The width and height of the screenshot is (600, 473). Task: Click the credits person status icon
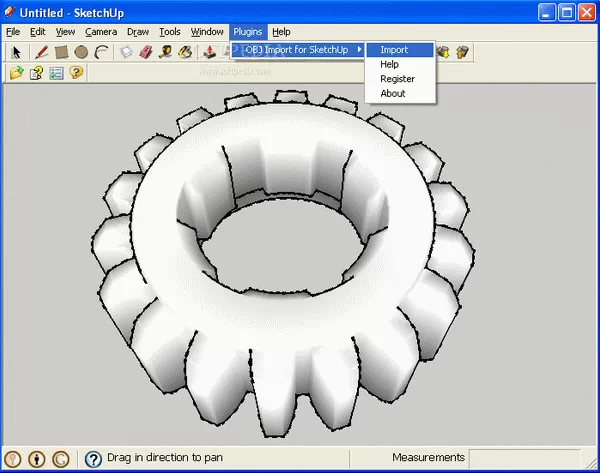[x=37, y=459]
